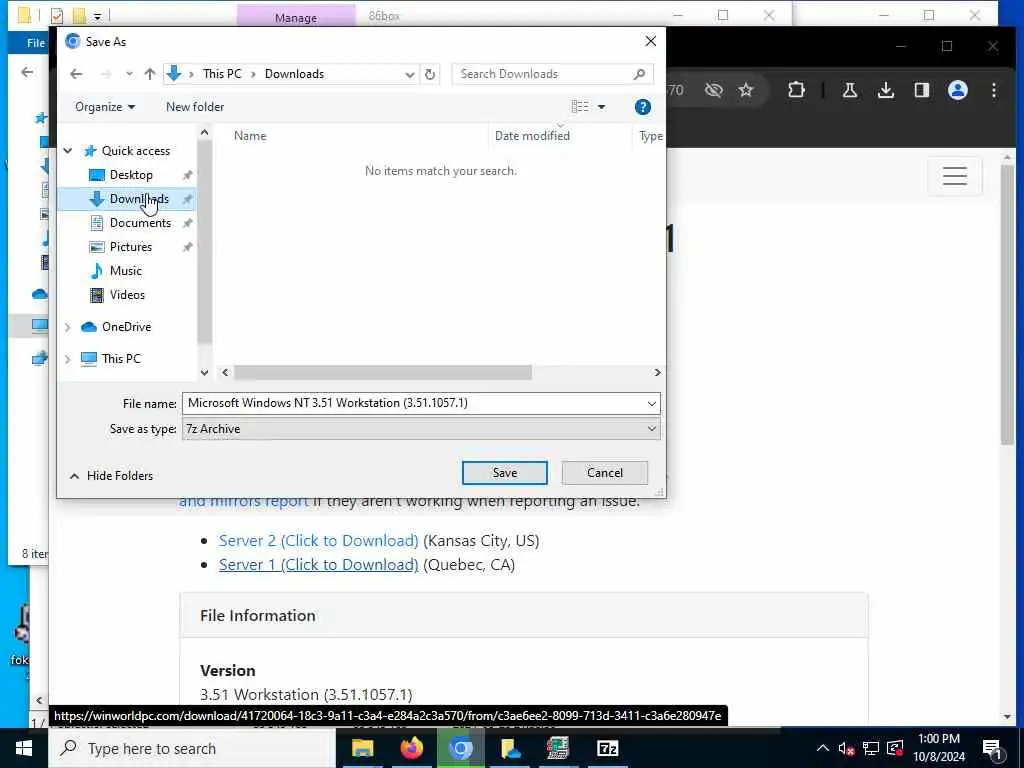Open the view options dropdown arrow
This screenshot has width=1024, height=768.
pos(601,107)
